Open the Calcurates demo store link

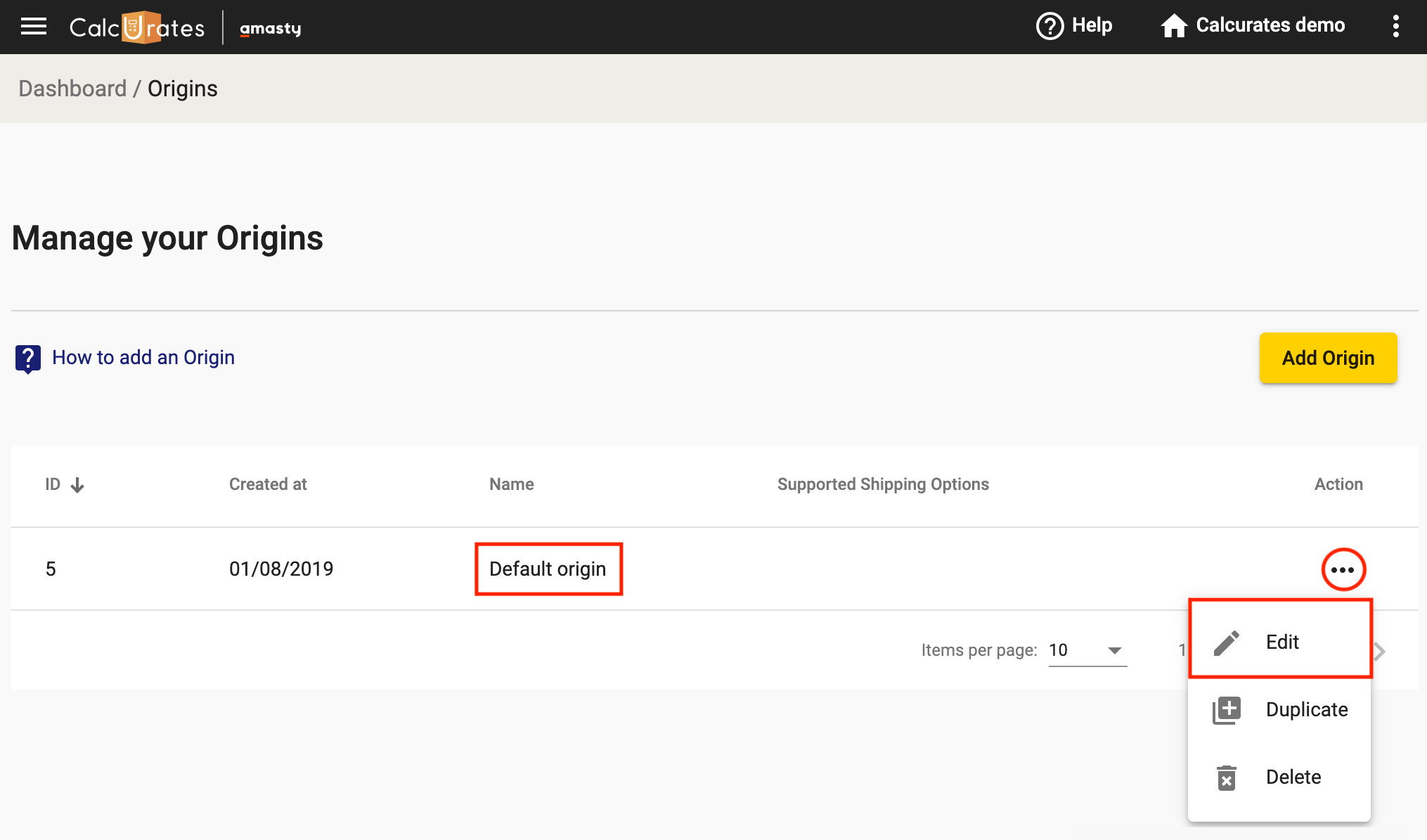[x=1270, y=25]
